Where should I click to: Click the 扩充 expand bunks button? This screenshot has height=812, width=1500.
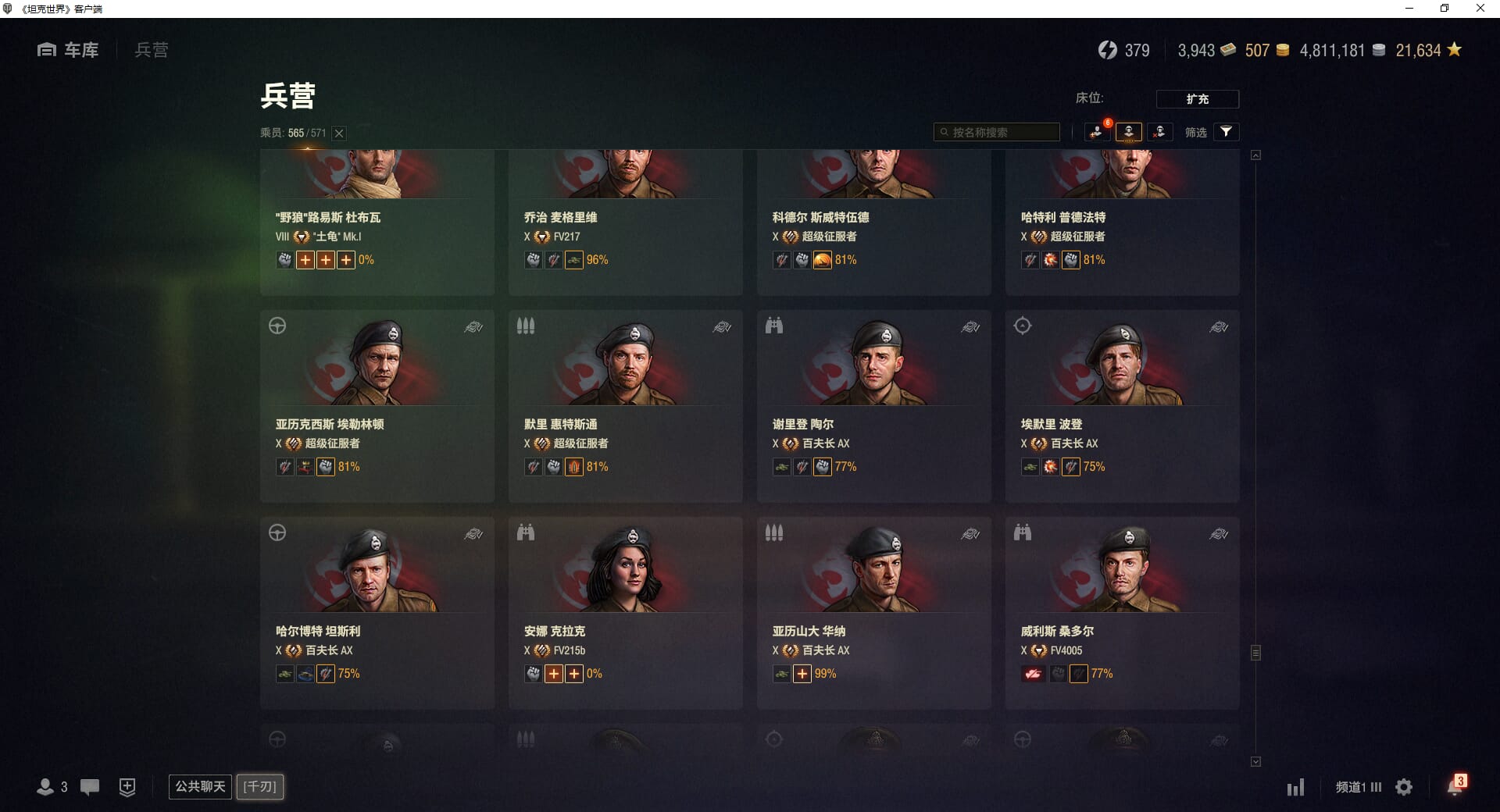(x=1198, y=99)
